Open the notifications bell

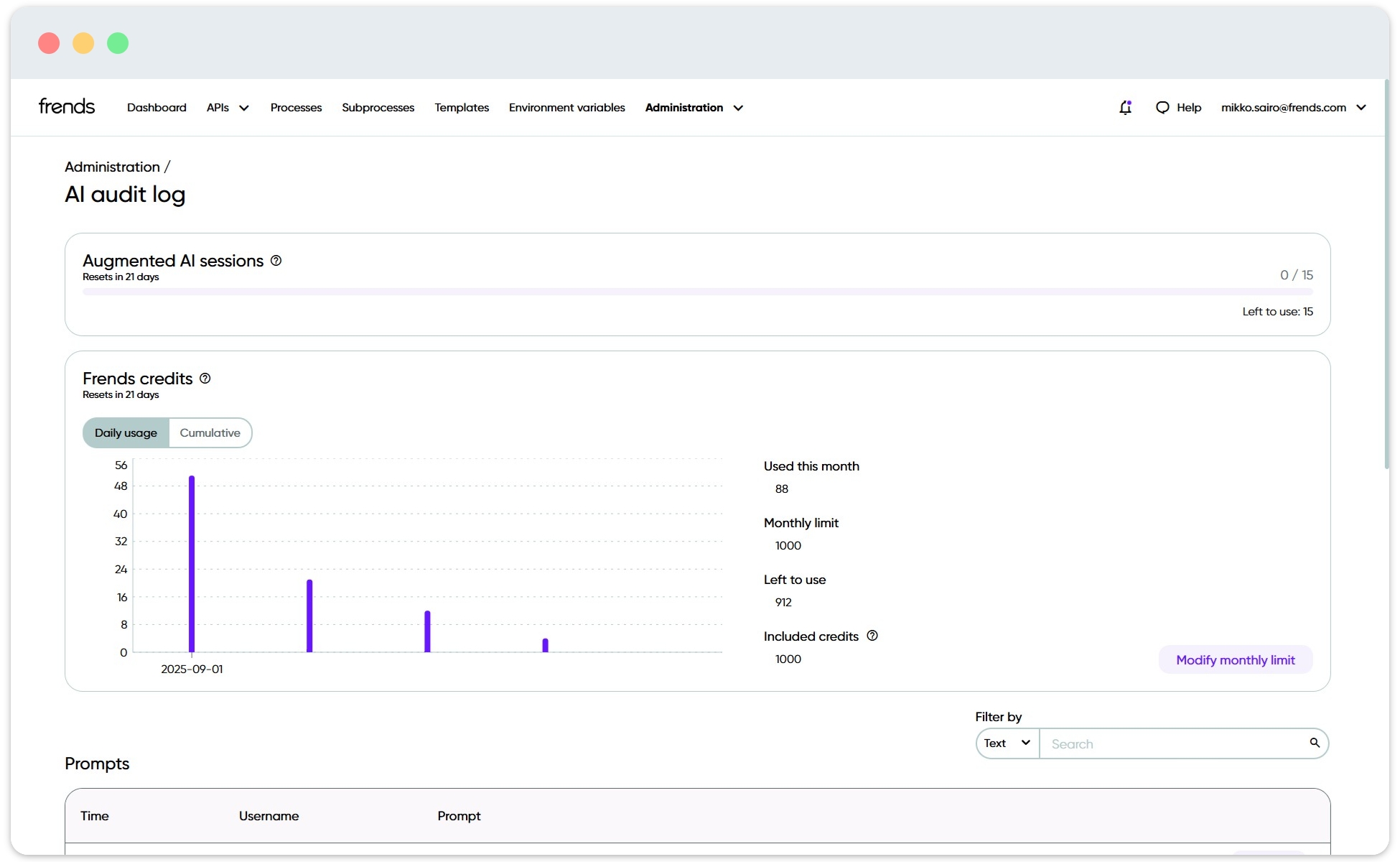[1125, 108]
